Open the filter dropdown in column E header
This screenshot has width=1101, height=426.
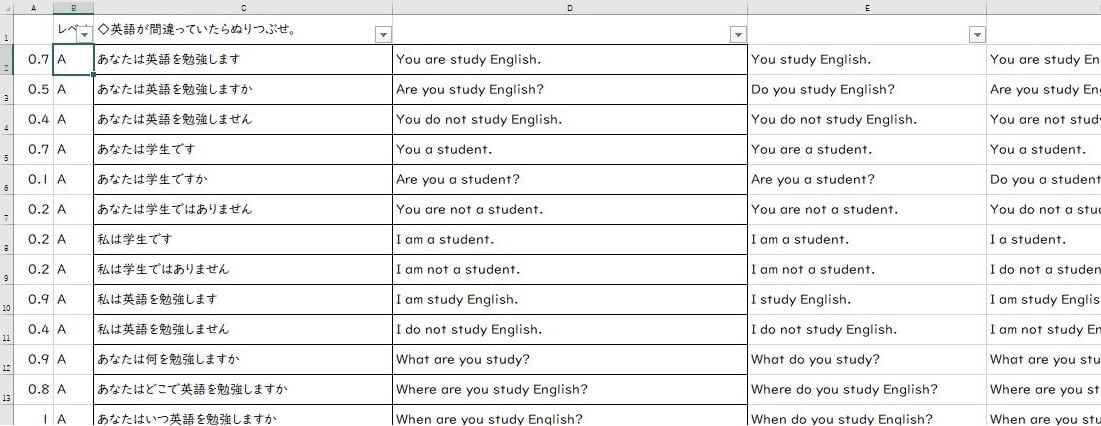(x=977, y=35)
